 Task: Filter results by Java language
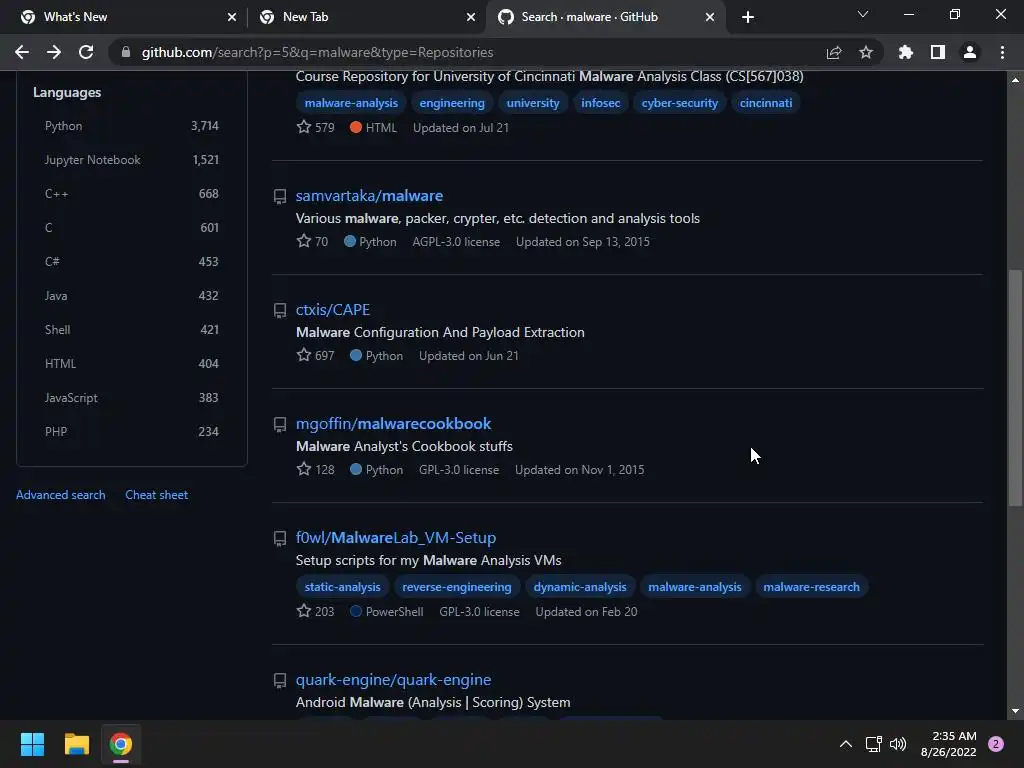[x=131, y=296]
